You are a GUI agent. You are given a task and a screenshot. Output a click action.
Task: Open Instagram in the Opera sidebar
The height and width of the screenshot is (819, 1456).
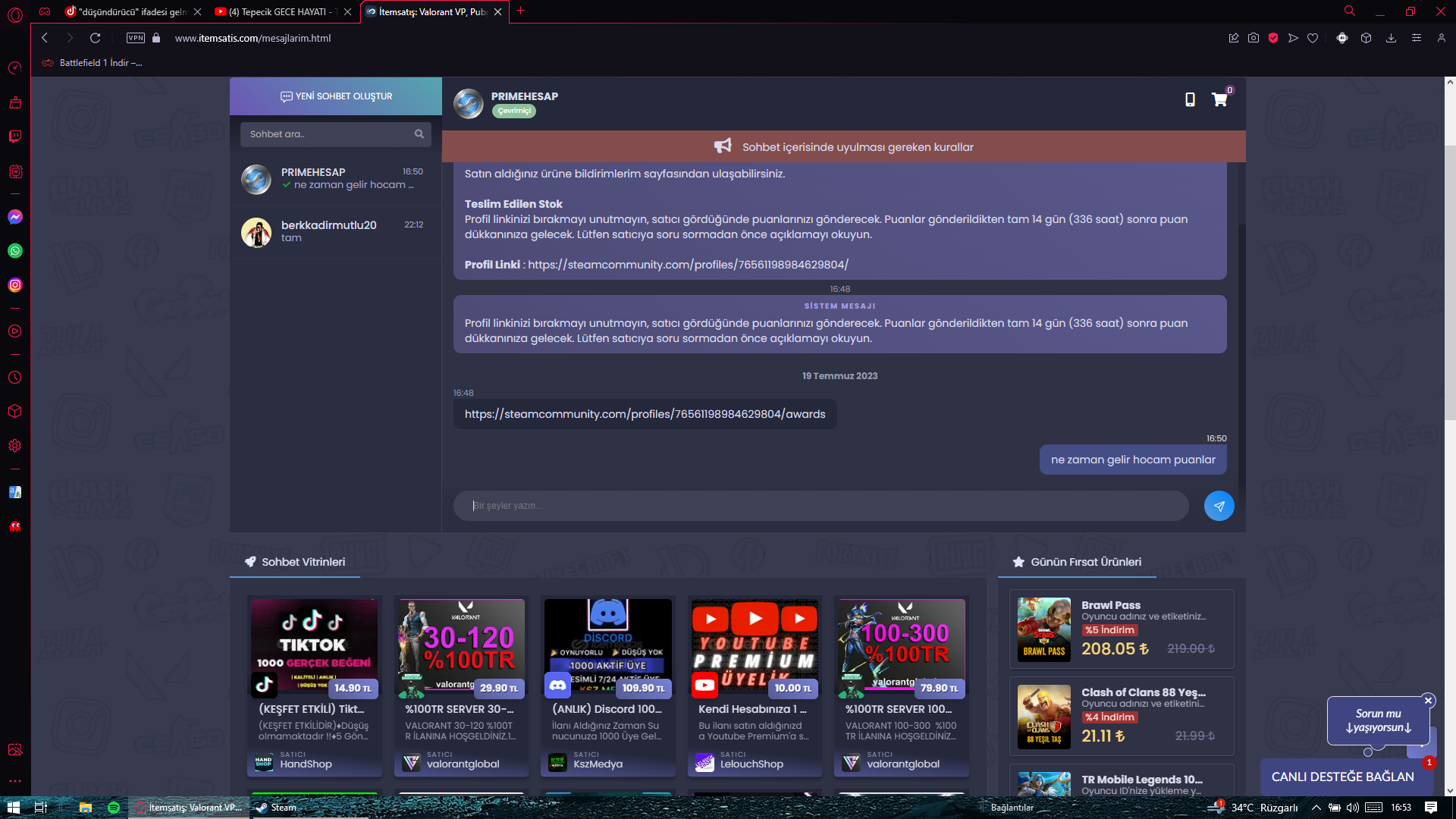[x=15, y=285]
